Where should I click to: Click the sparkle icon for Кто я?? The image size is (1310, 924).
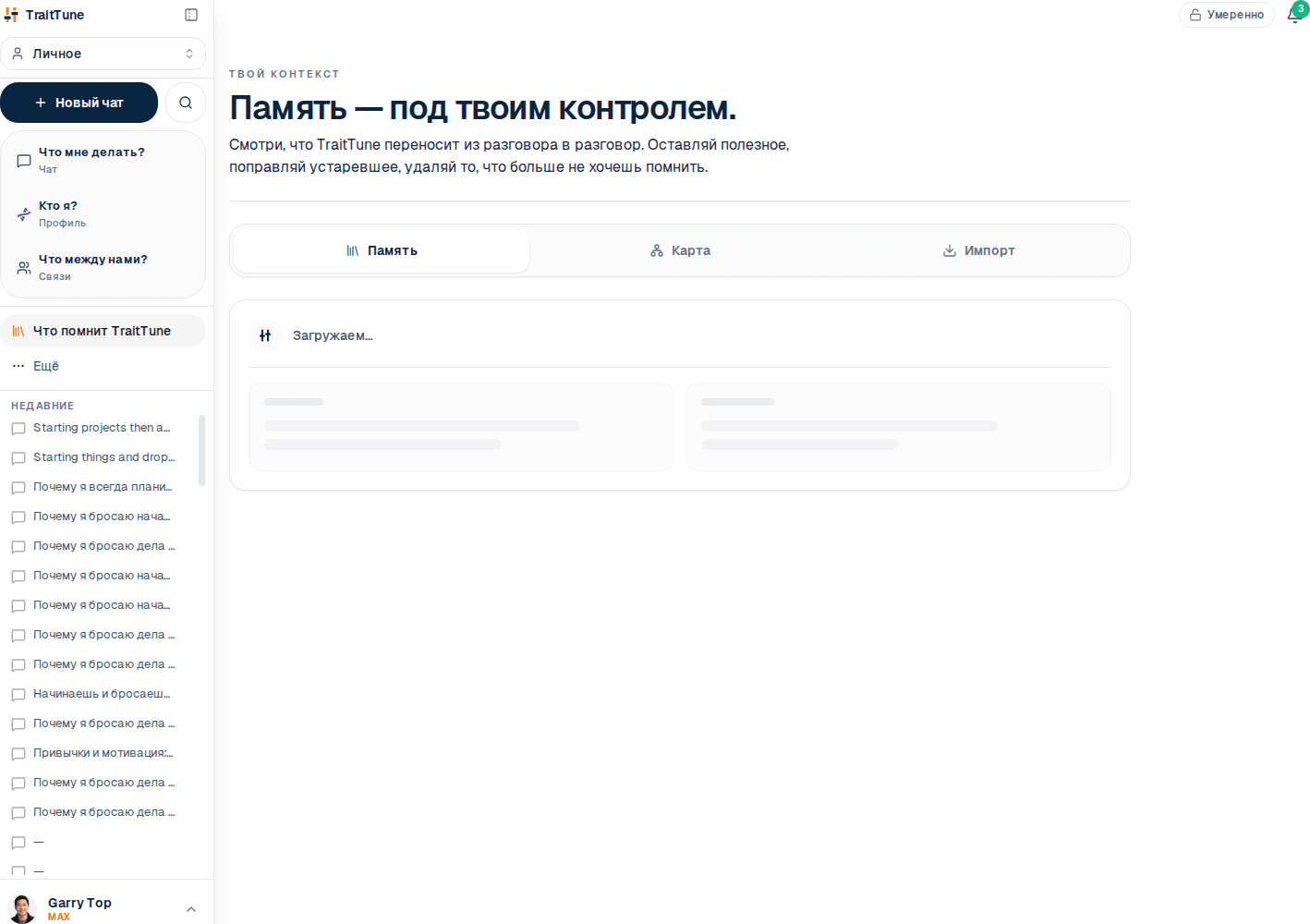(x=24, y=214)
